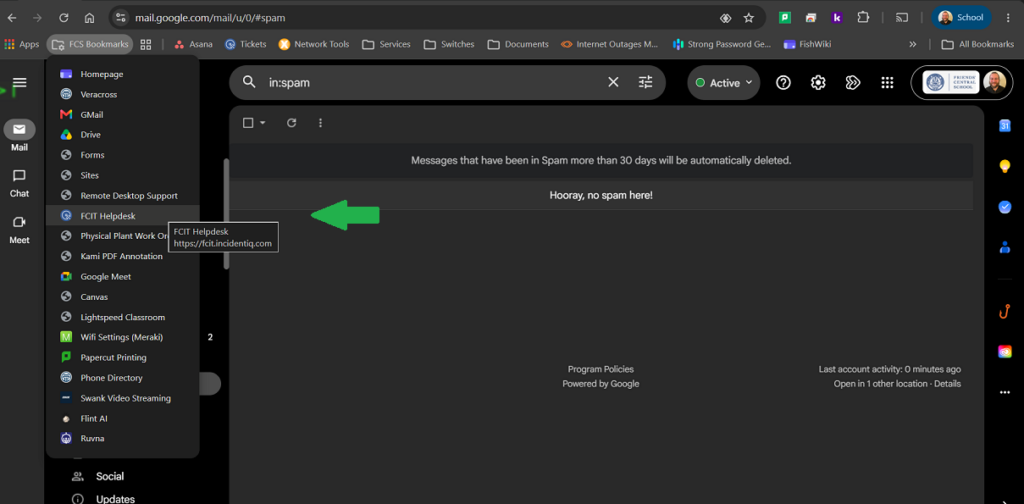Toggle Gmail main menu hamburger
This screenshot has height=504, width=1024.
(20, 82)
